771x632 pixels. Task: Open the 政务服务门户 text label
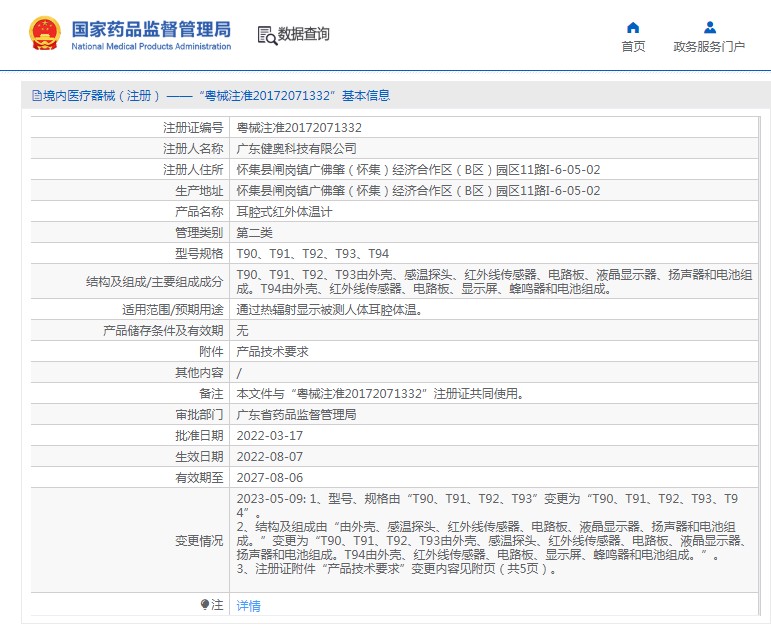[x=709, y=47]
